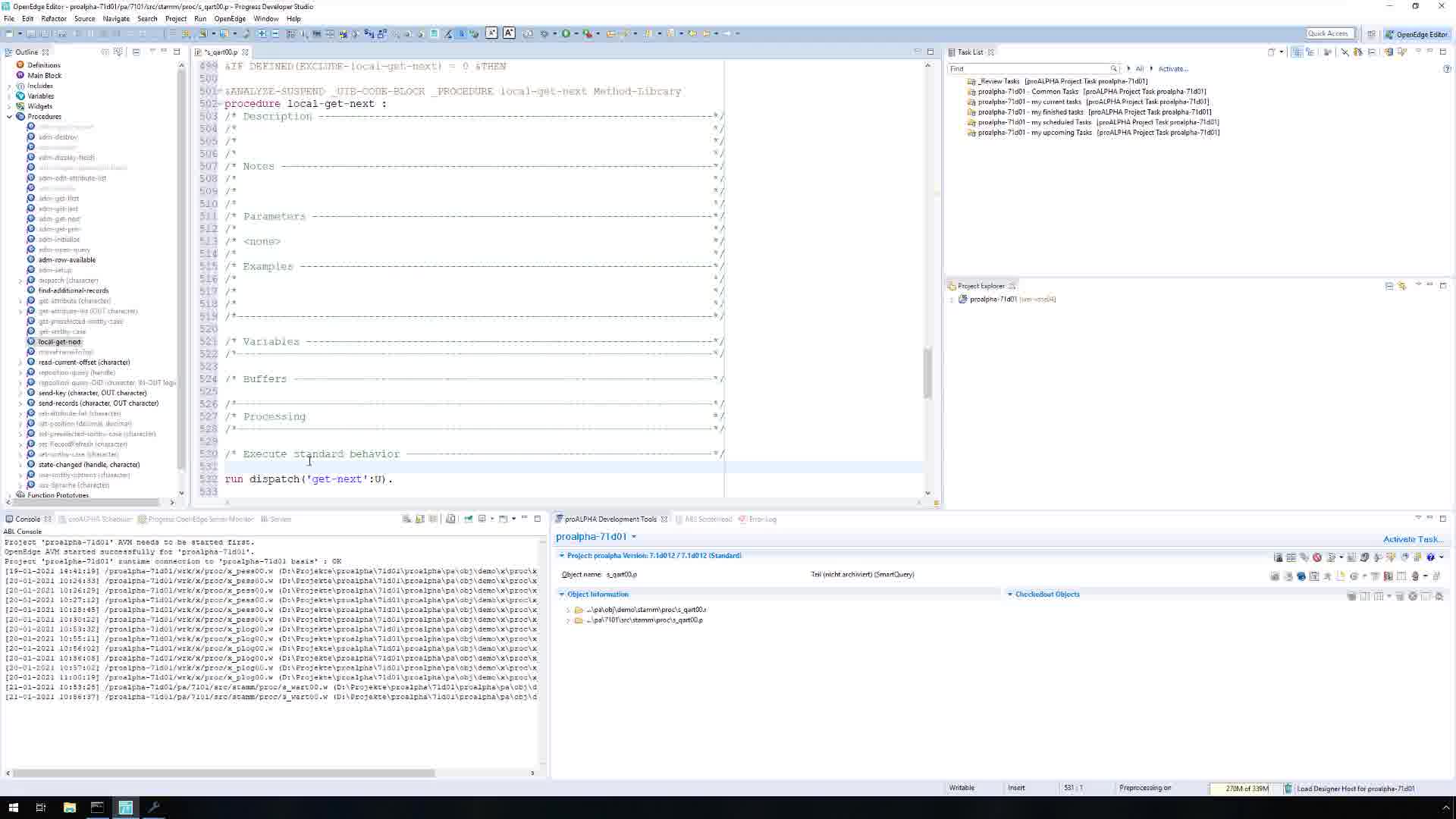This screenshot has height=819, width=1456.
Task: Click the Find search magnifier icon
Action: 1113,69
